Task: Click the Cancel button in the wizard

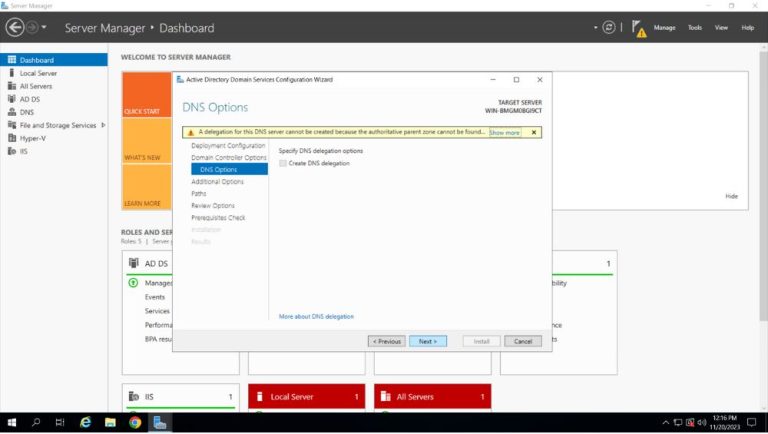Action: 523,341
